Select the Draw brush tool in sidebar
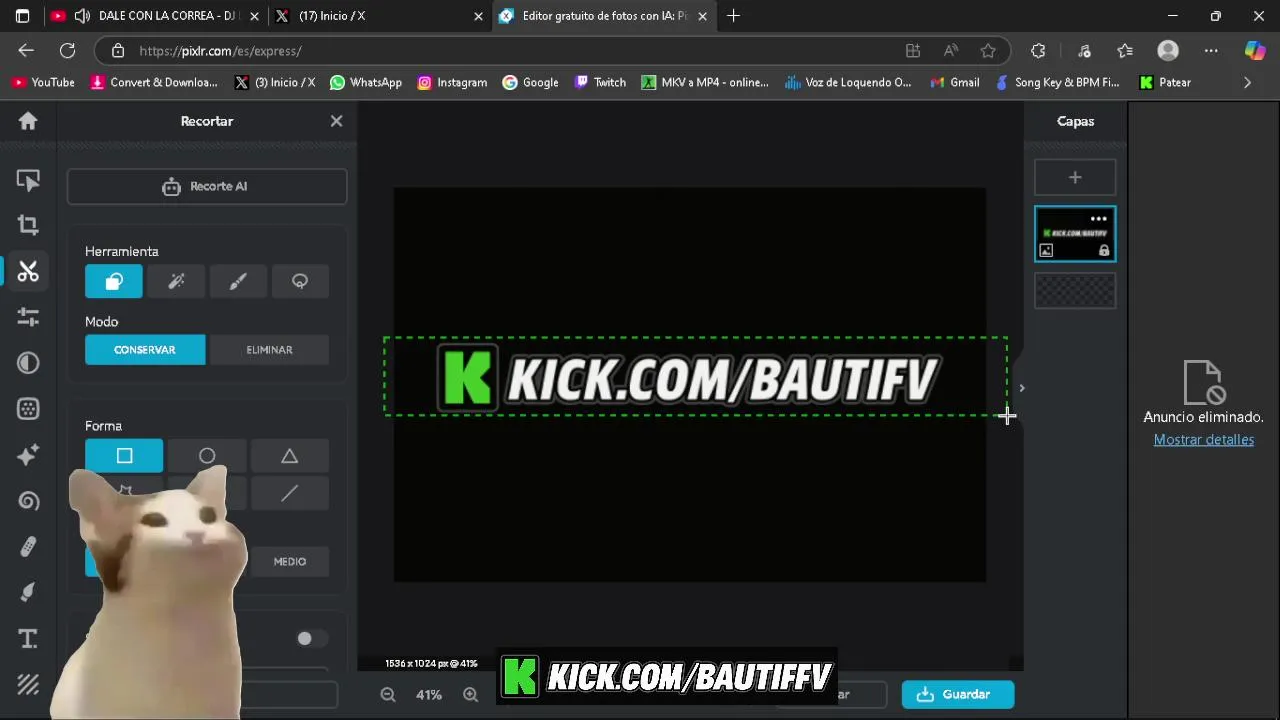Image resolution: width=1280 pixels, height=720 pixels. [x=28, y=593]
